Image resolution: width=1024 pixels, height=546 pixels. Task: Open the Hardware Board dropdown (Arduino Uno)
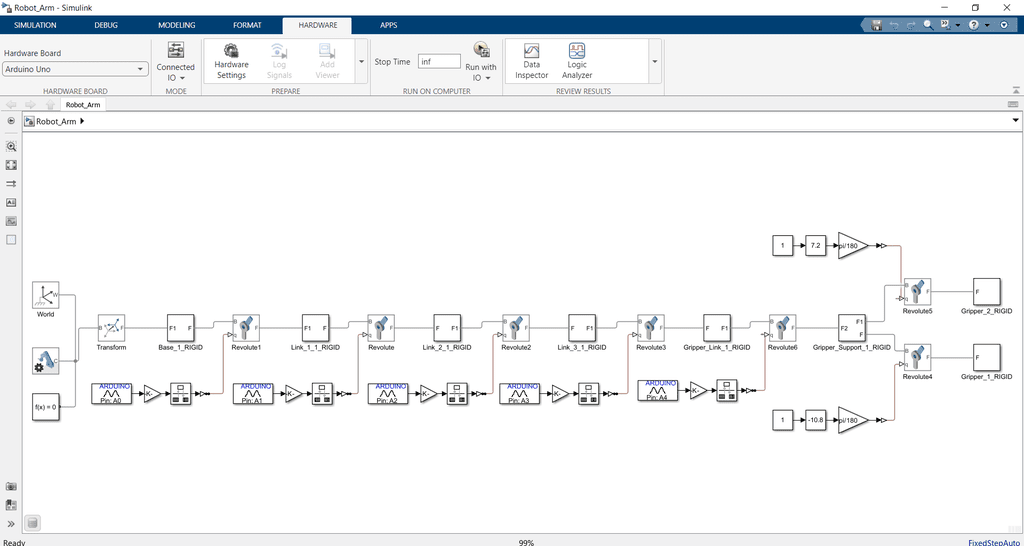(x=75, y=69)
